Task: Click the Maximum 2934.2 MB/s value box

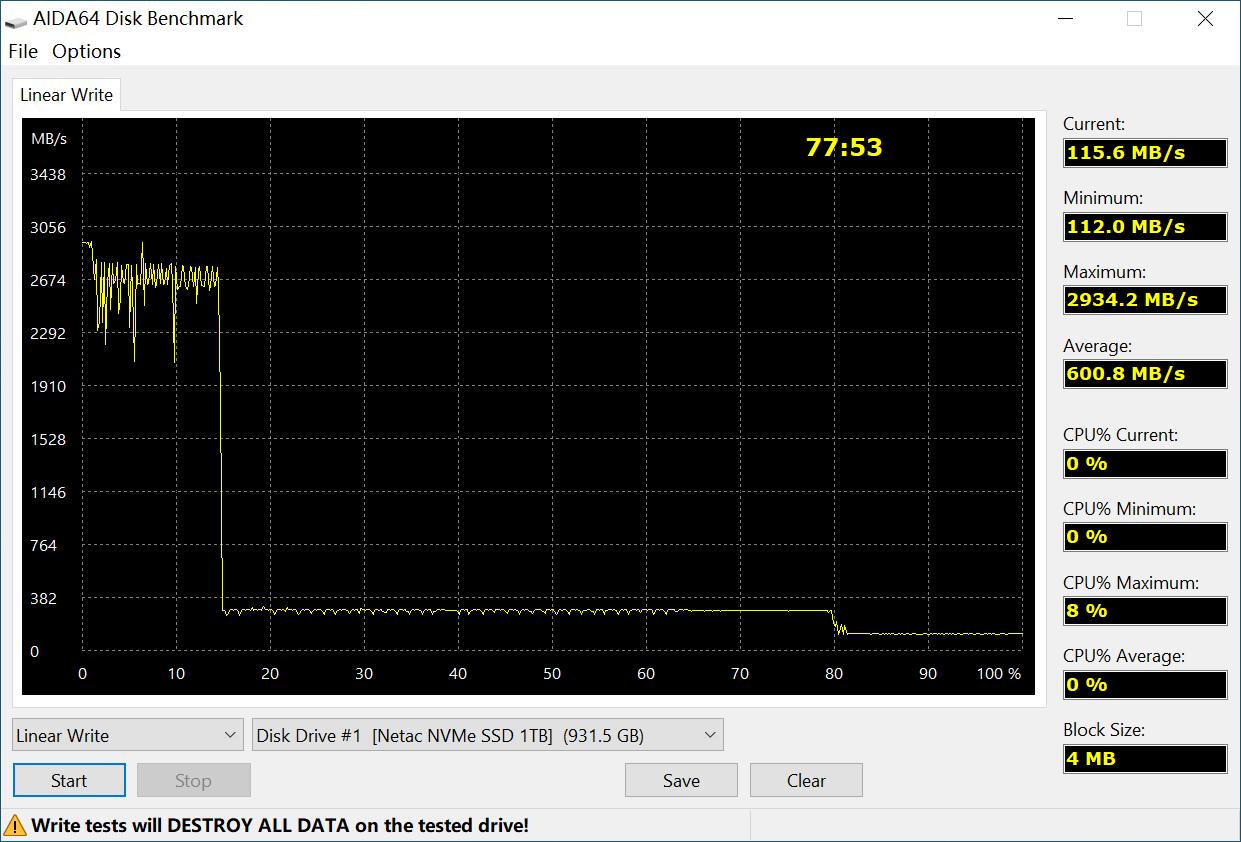Action: pyautogui.click(x=1145, y=300)
